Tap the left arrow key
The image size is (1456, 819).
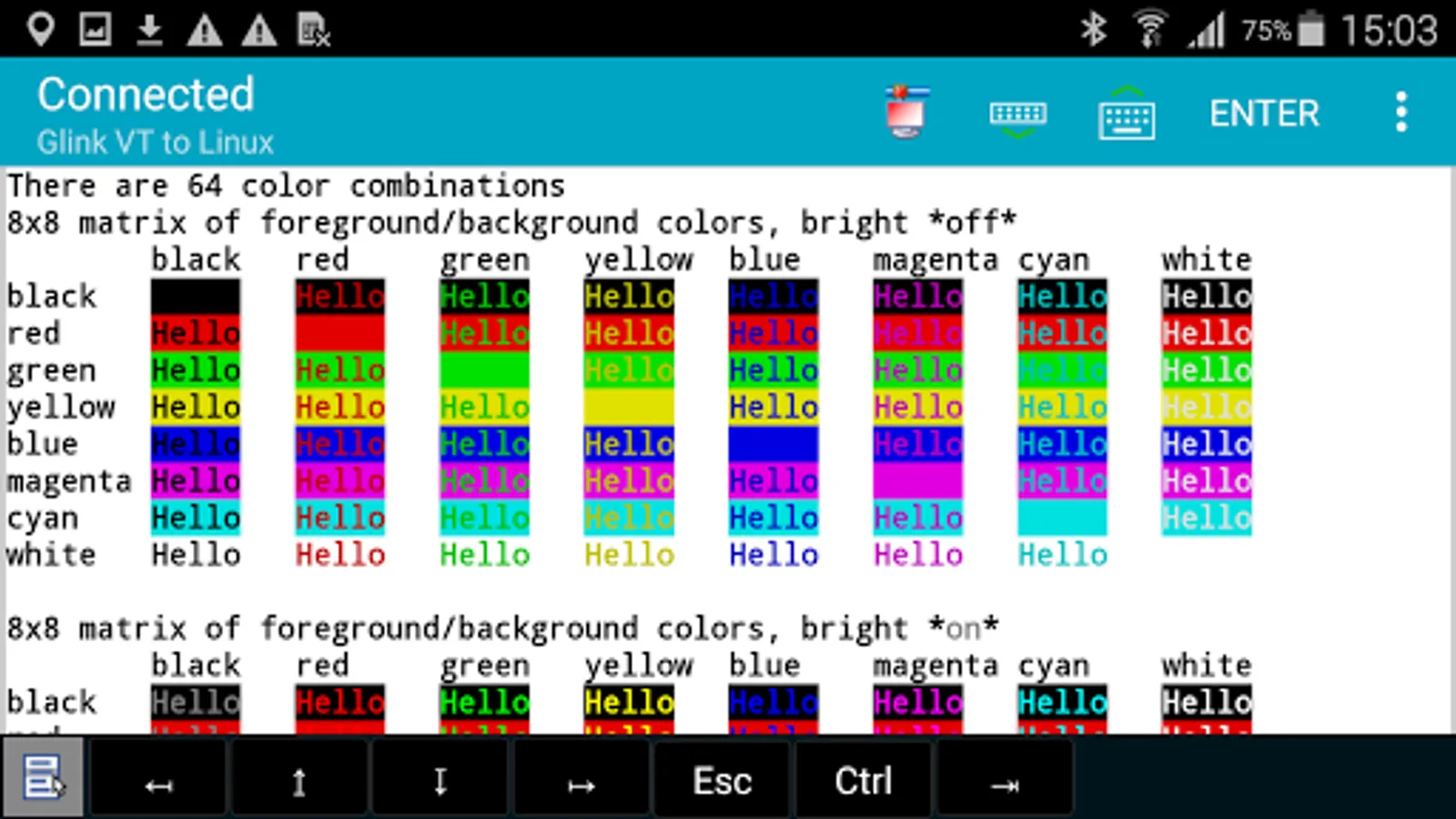click(x=158, y=780)
